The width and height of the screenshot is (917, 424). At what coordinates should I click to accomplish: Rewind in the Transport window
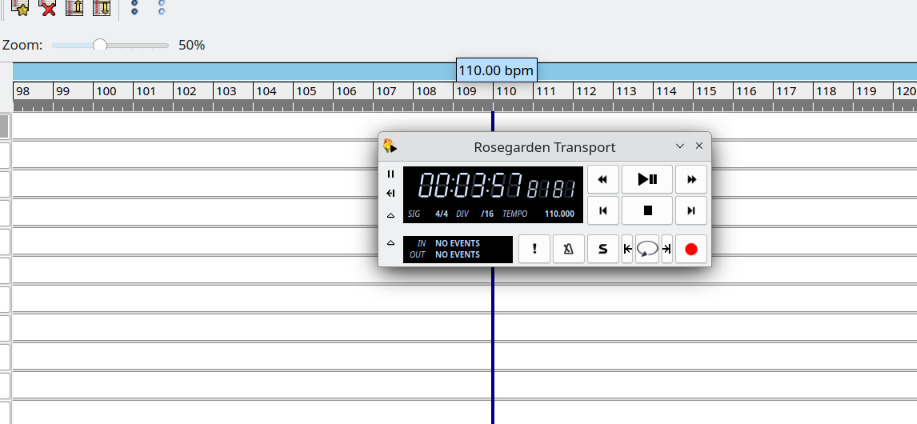(602, 180)
